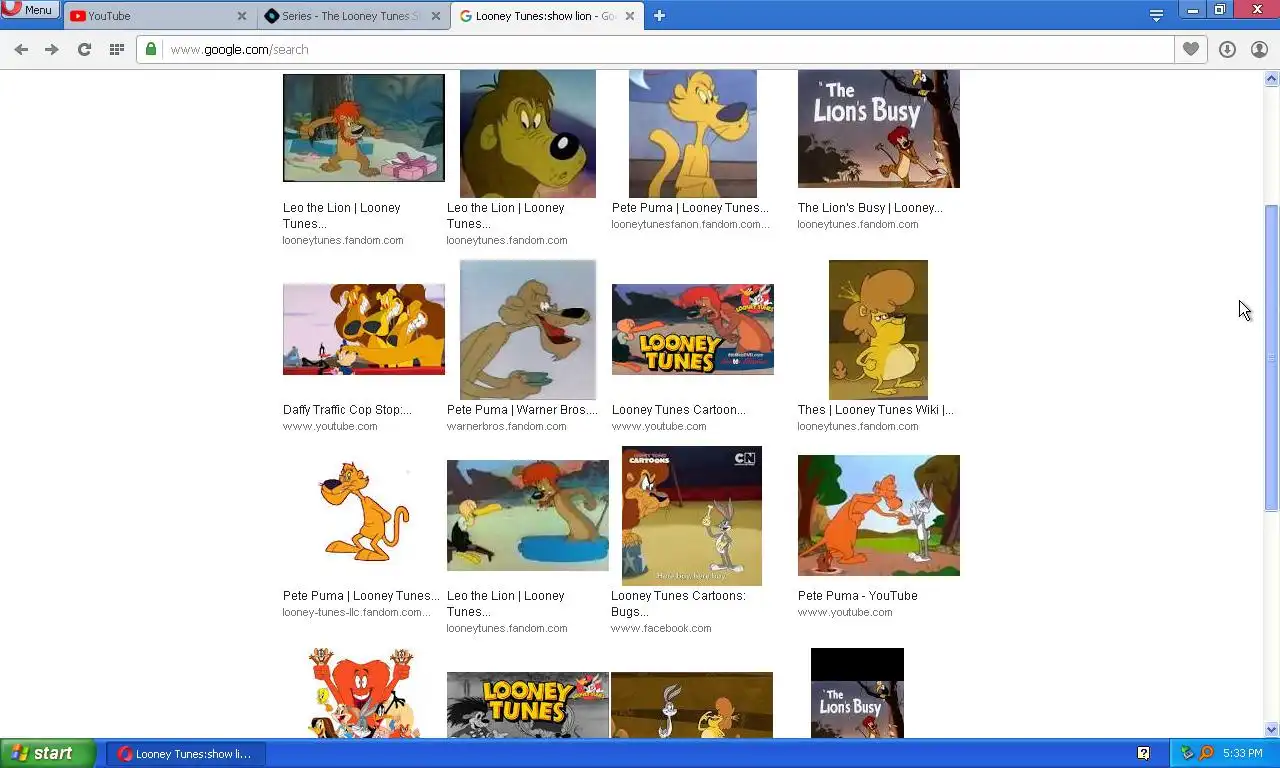Go back to the previous page

pyautogui.click(x=21, y=49)
